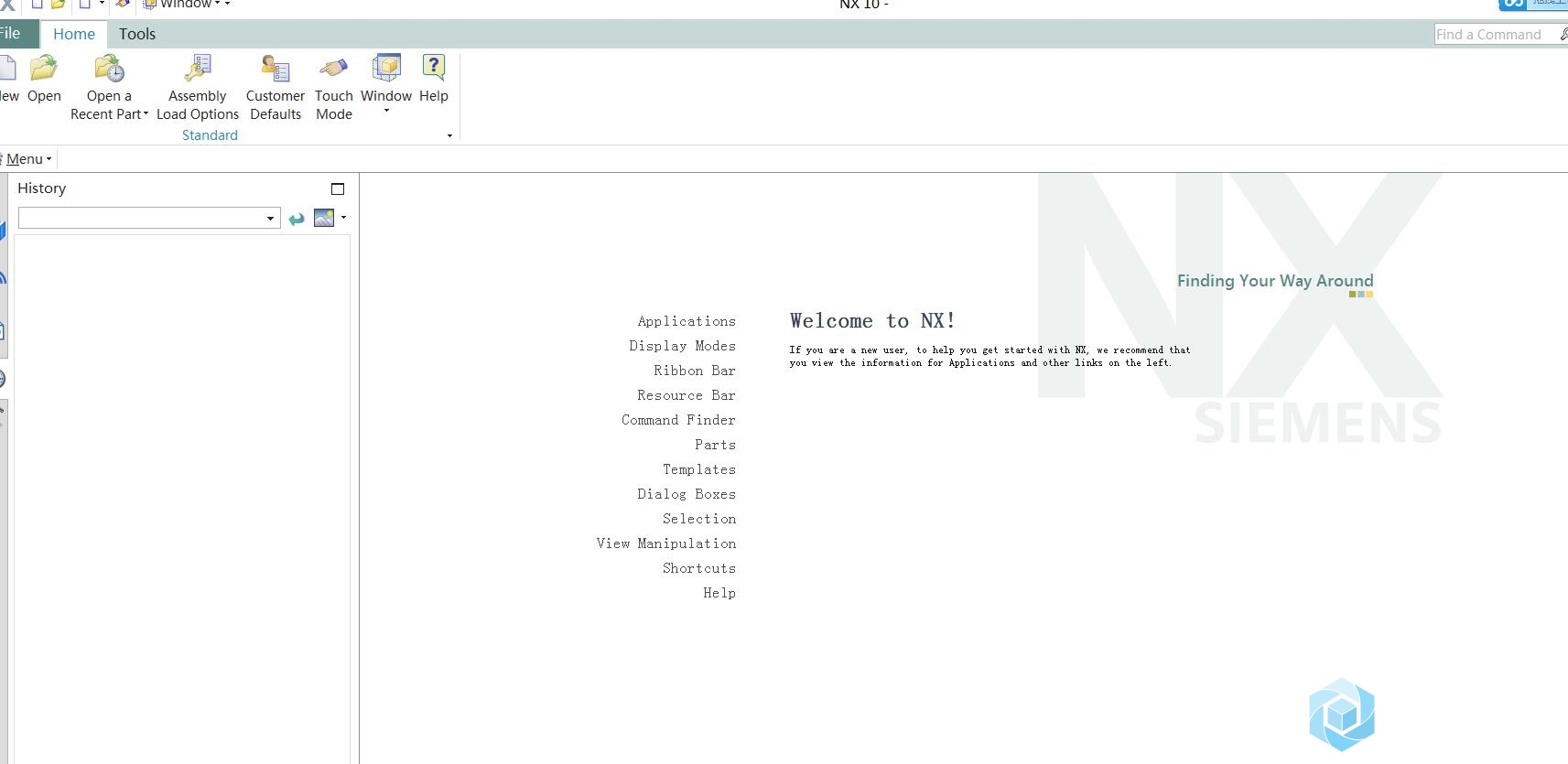The height and width of the screenshot is (764, 1568).
Task: Switch to the Tools tab
Action: coord(137,34)
